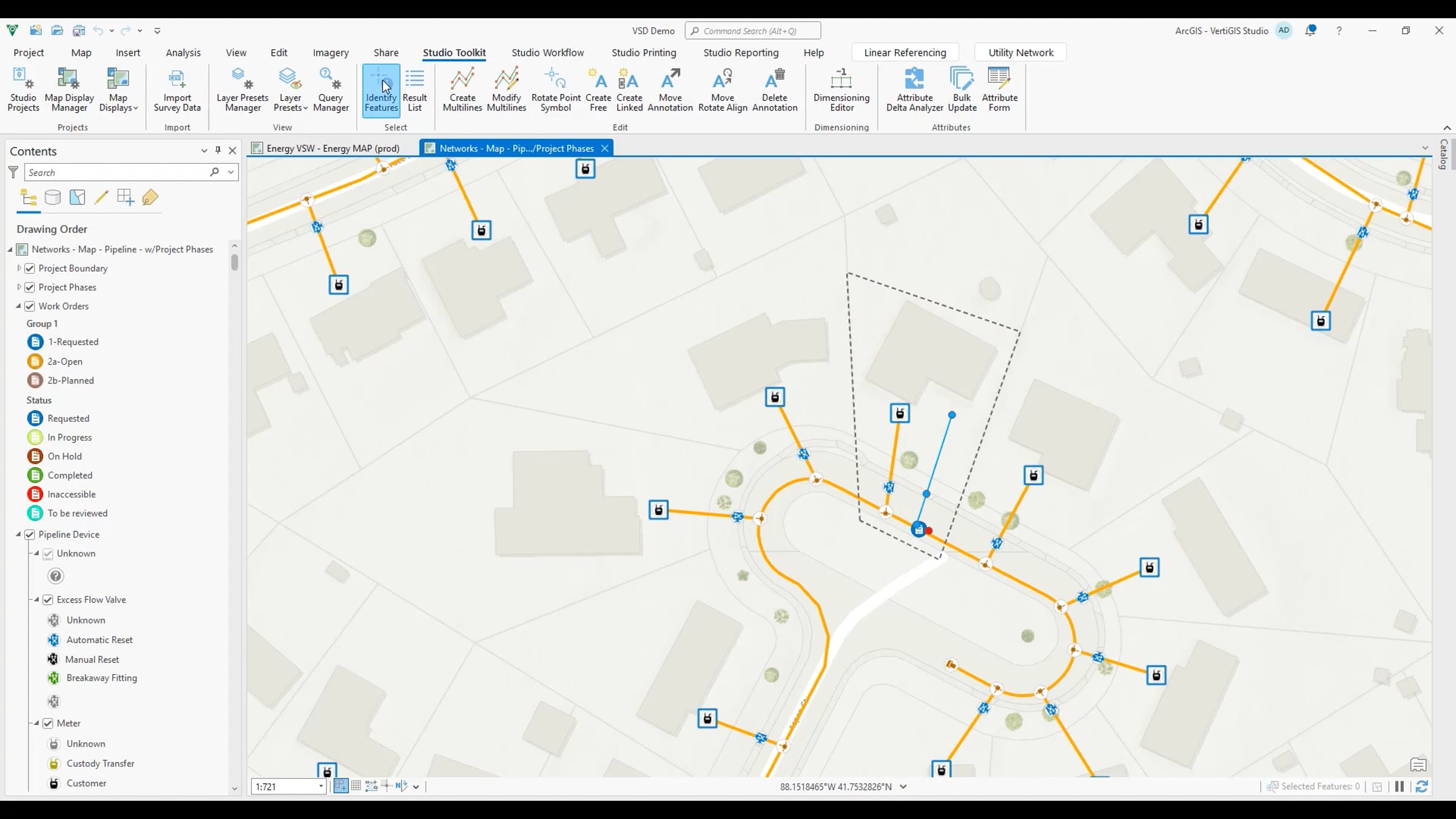Open the Studio Reporting ribbon tab
Viewport: 1456px width, 819px height.
coord(741,53)
